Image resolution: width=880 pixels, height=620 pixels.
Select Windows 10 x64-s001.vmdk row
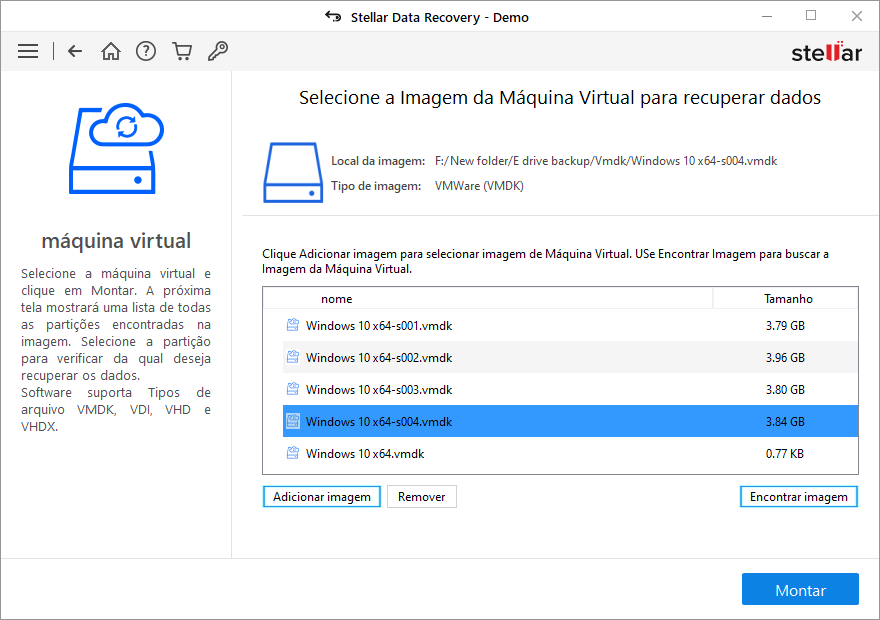click(570, 325)
